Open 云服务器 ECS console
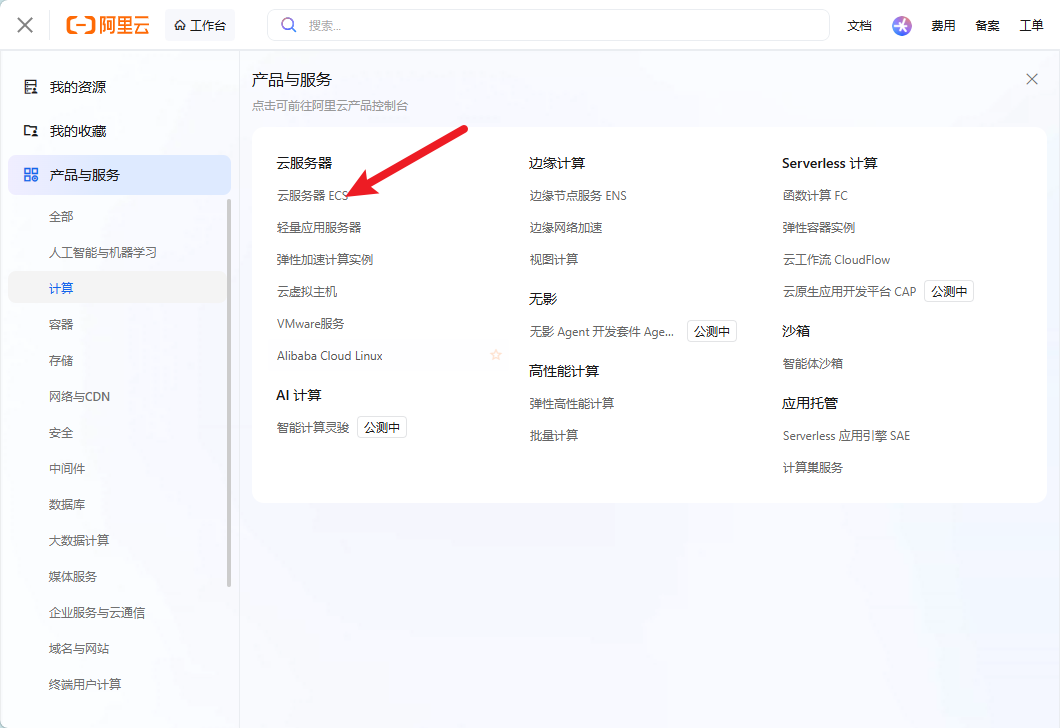This screenshot has width=1060, height=728. tap(312, 195)
